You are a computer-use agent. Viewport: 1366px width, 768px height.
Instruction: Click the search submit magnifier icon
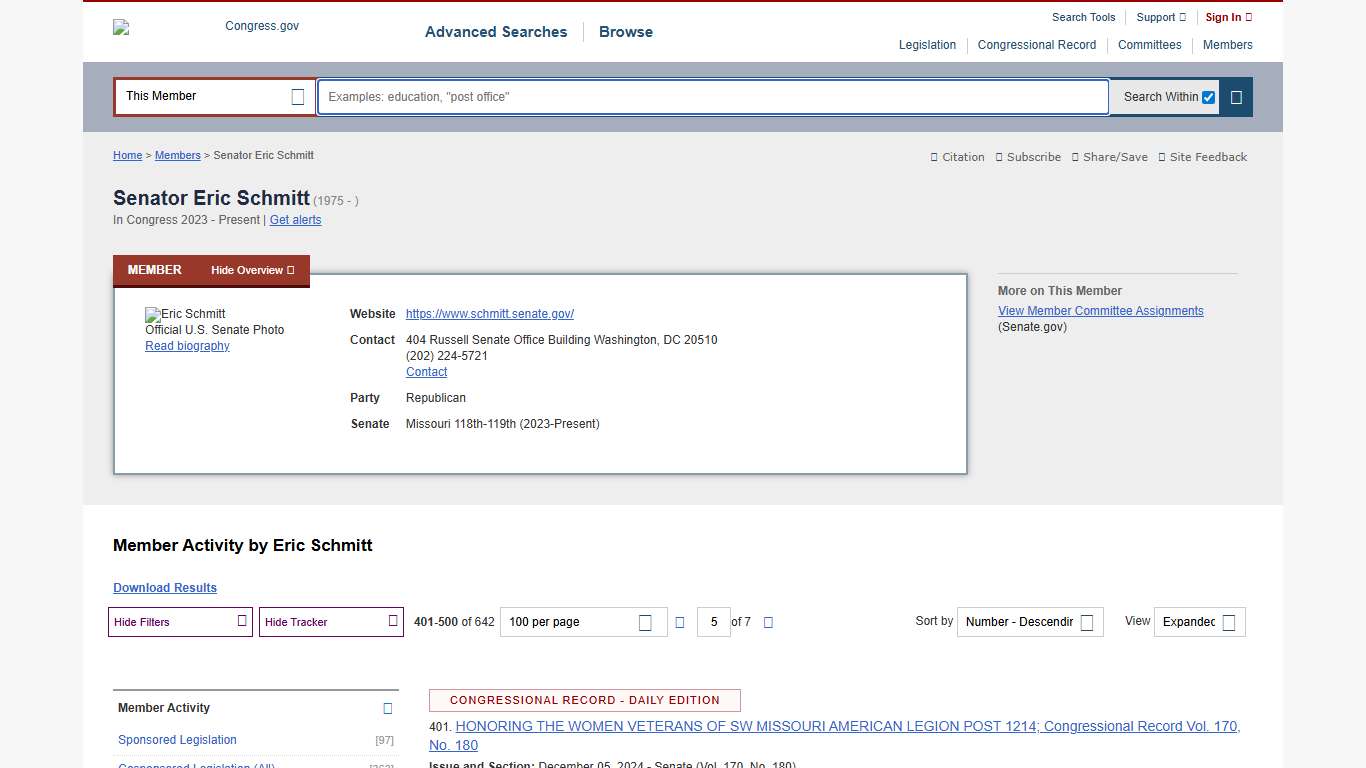point(1236,97)
